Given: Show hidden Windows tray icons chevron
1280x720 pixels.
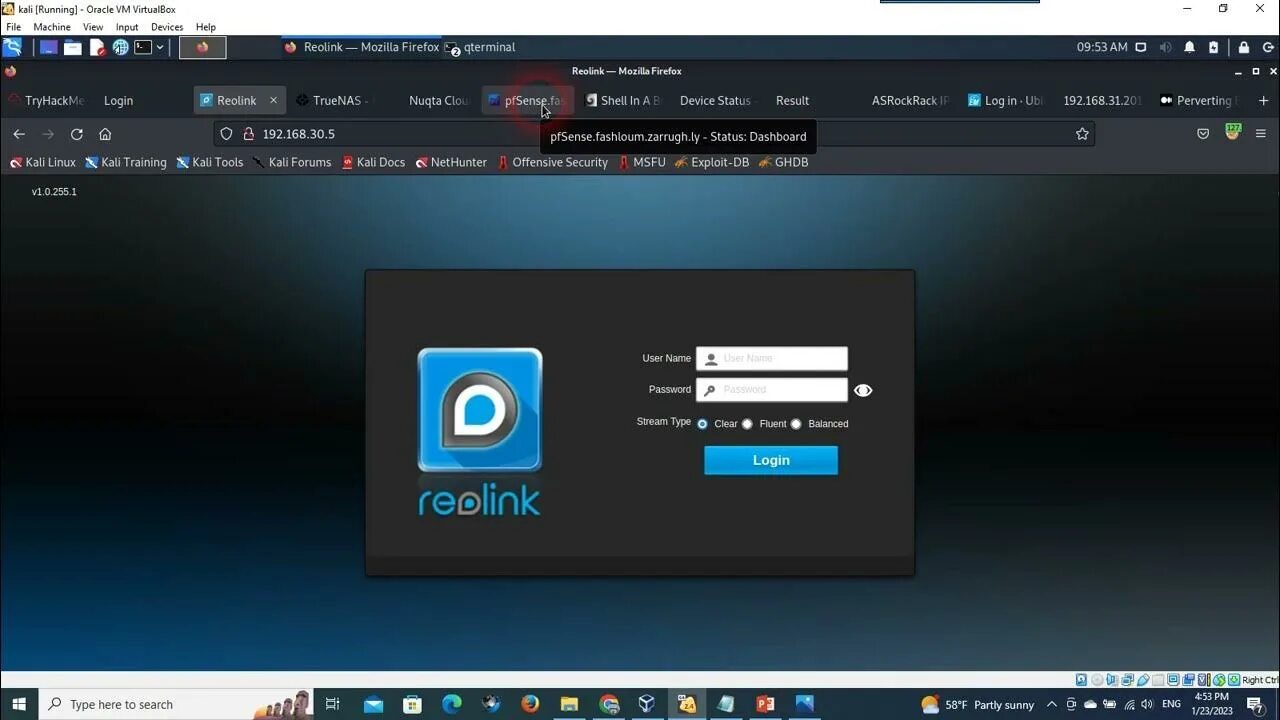Looking at the screenshot, I should tap(1054, 704).
